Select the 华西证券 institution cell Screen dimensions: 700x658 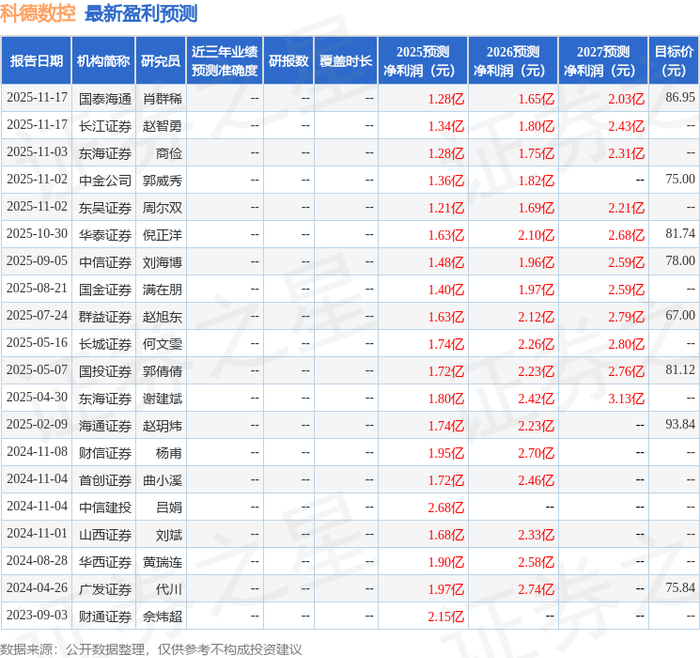[105, 562]
